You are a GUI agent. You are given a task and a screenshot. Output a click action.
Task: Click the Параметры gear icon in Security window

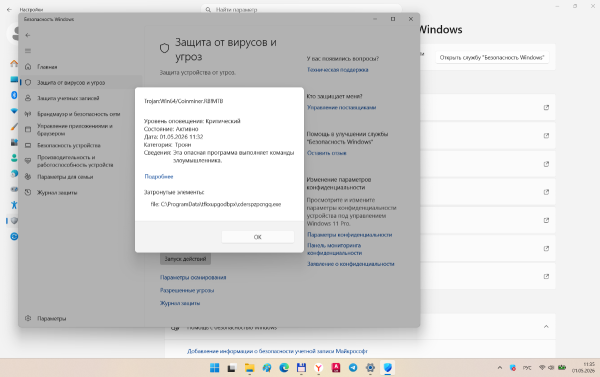click(28, 318)
